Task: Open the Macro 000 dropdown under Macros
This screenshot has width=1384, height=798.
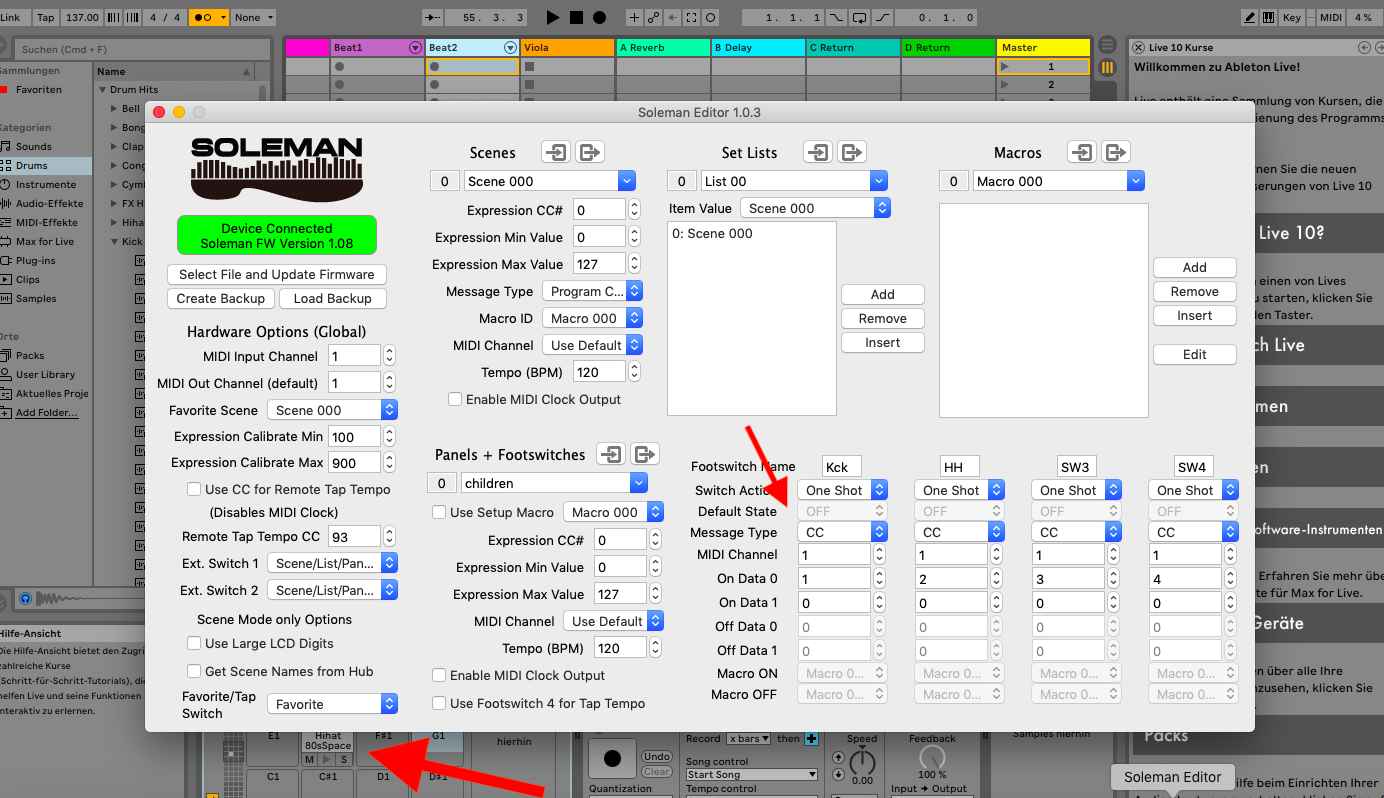Action: pyautogui.click(x=1058, y=181)
